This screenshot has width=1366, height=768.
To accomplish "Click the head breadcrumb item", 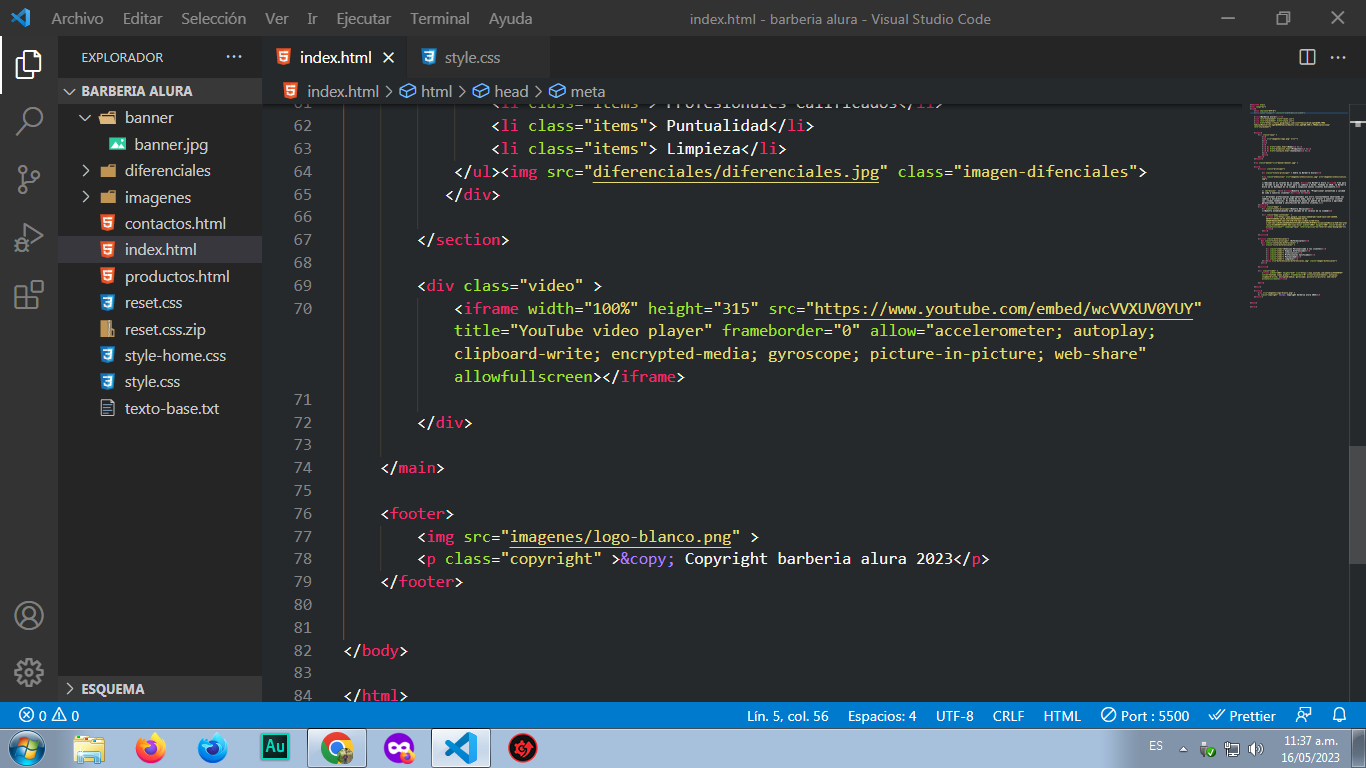I will 500,91.
